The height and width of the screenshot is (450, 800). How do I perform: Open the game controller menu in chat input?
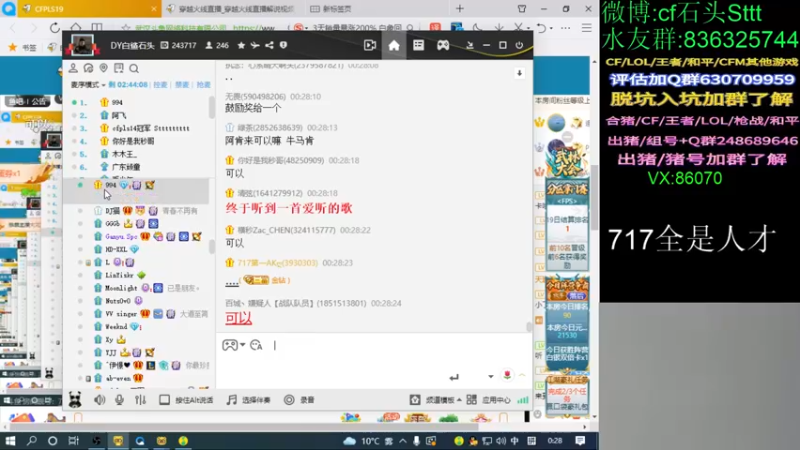(234, 345)
